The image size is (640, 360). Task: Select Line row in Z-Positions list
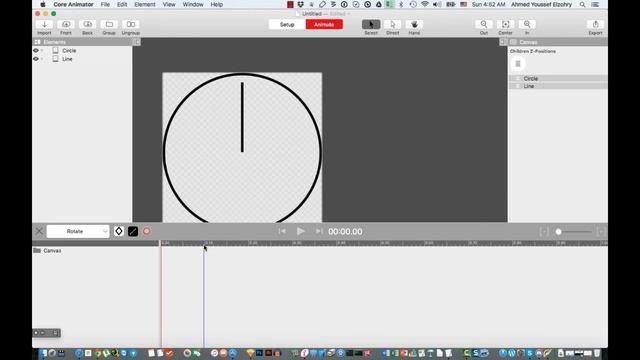click(x=558, y=86)
